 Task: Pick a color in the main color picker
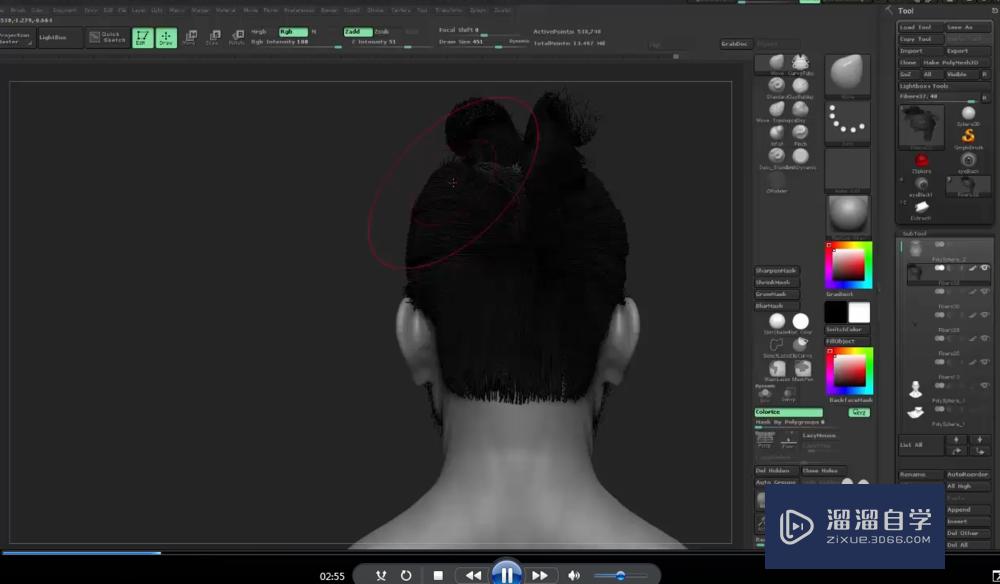click(x=848, y=265)
